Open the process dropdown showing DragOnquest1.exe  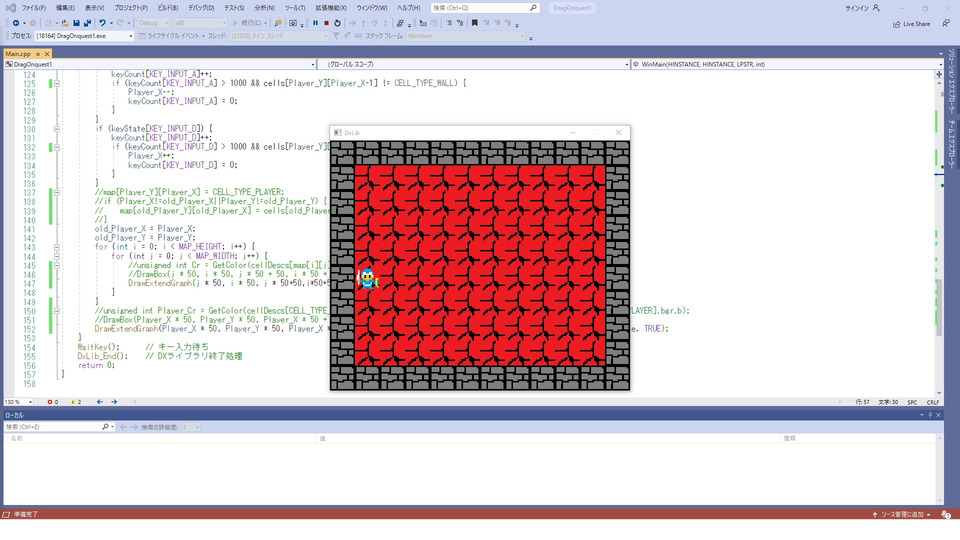click(84, 36)
